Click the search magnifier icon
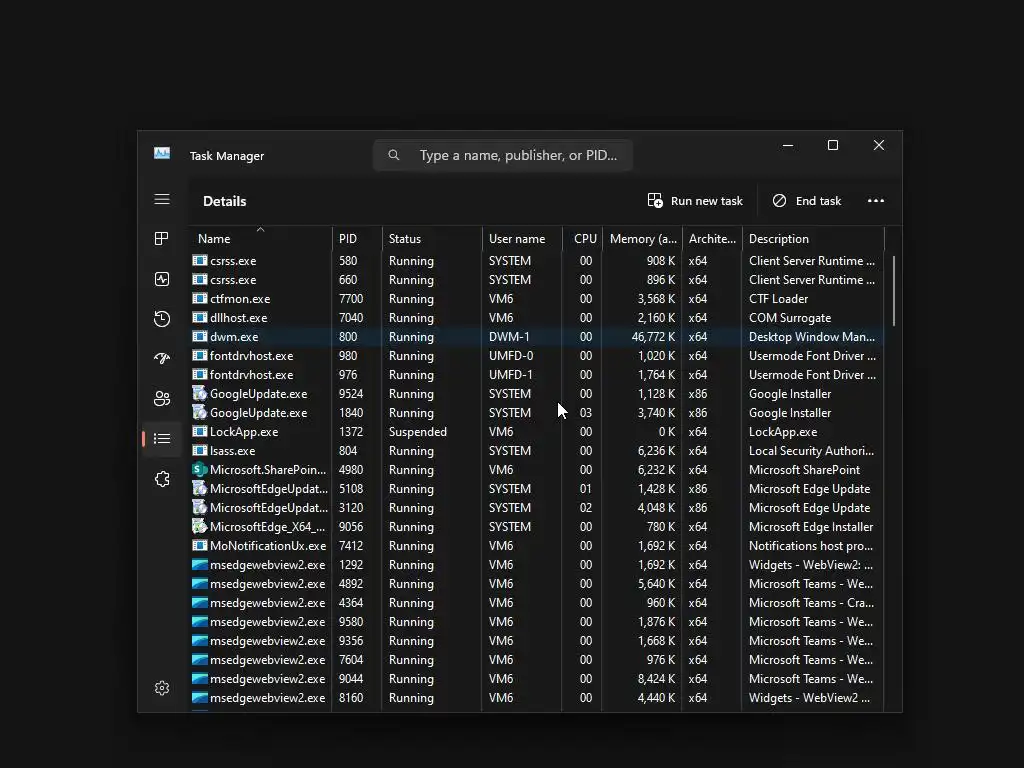The height and width of the screenshot is (768, 1024). pos(394,155)
